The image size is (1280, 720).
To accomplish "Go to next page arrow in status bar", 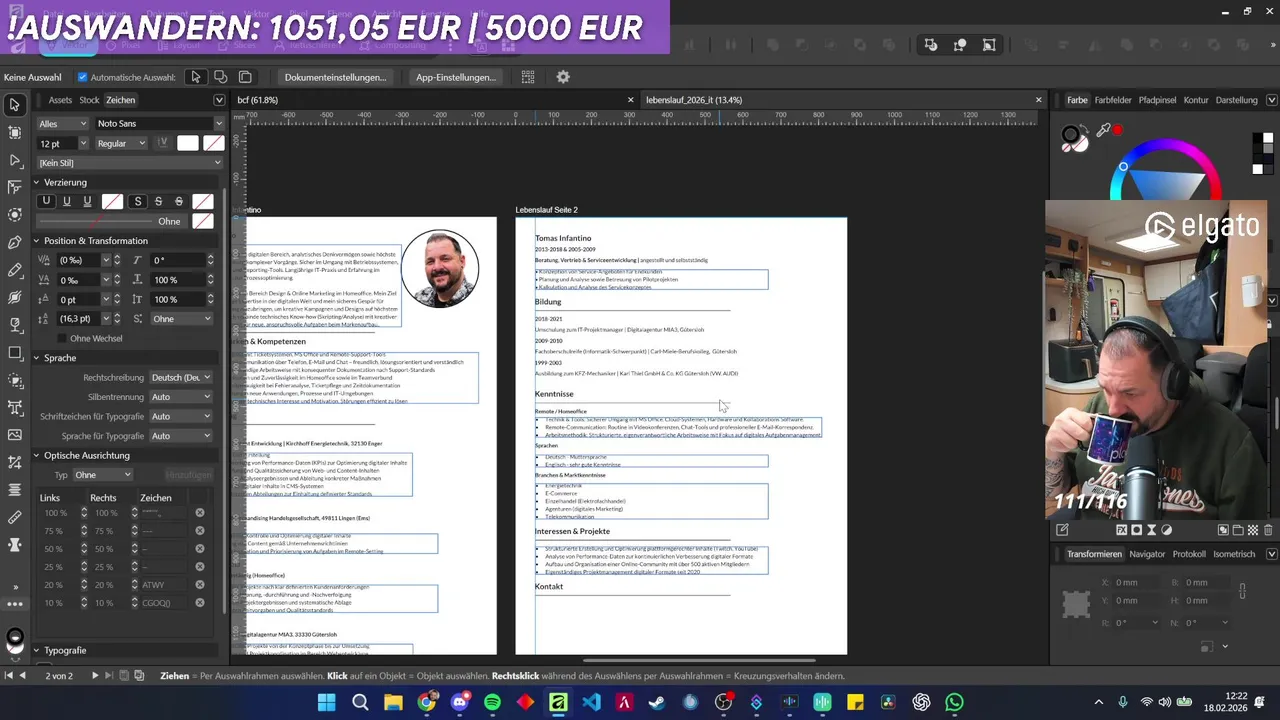I will [95, 676].
